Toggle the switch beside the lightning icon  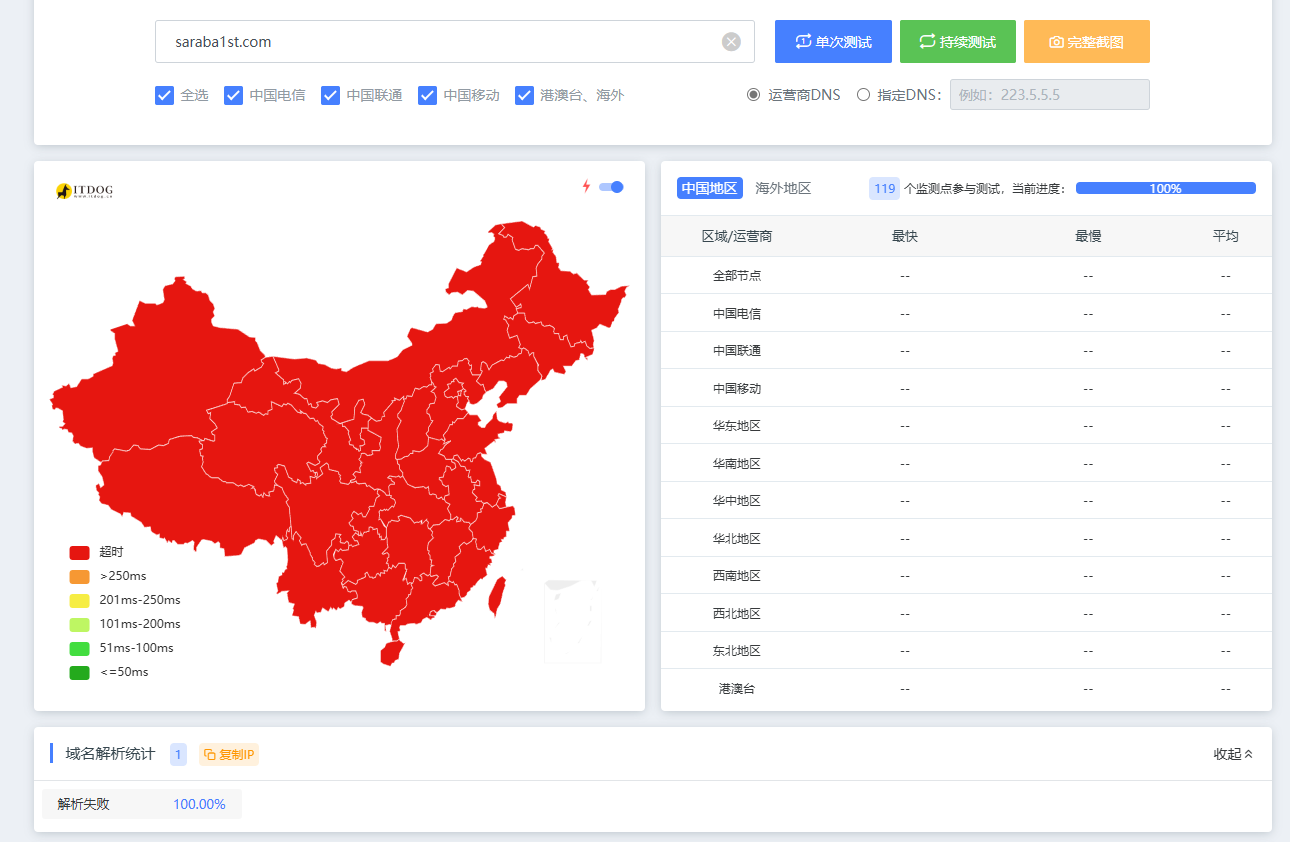click(x=611, y=187)
